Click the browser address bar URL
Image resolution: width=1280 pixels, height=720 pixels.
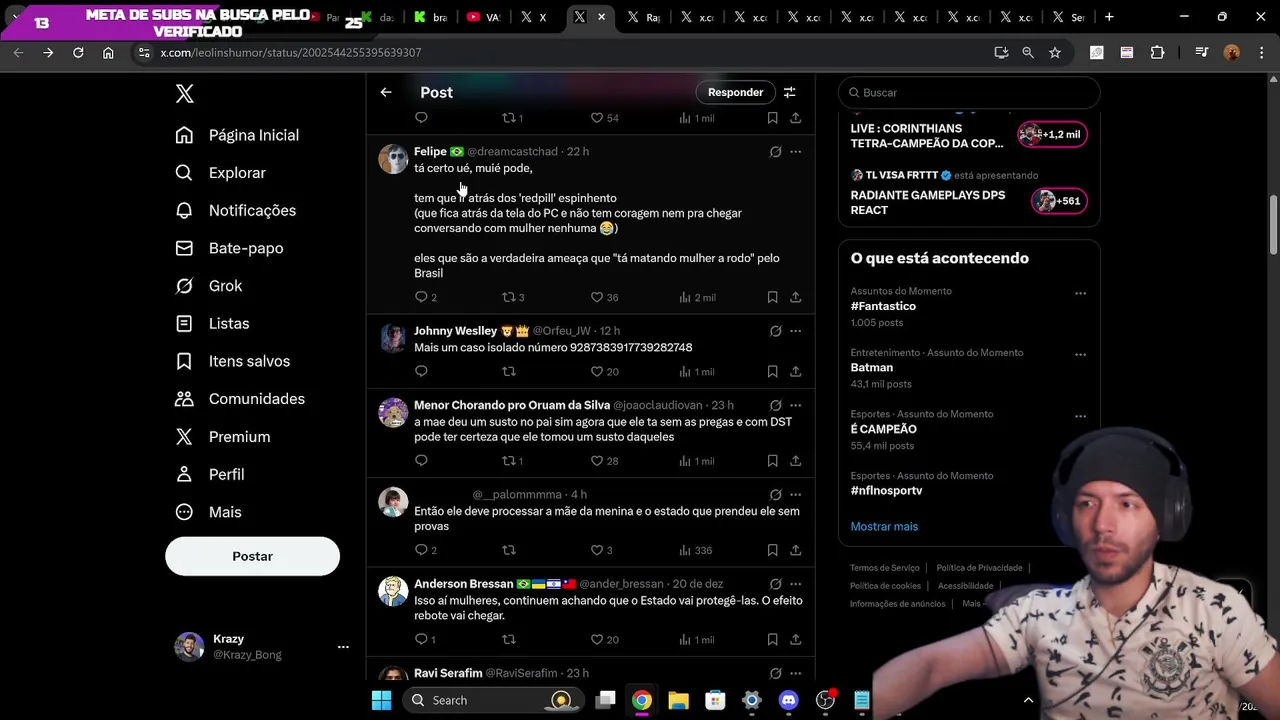290,52
